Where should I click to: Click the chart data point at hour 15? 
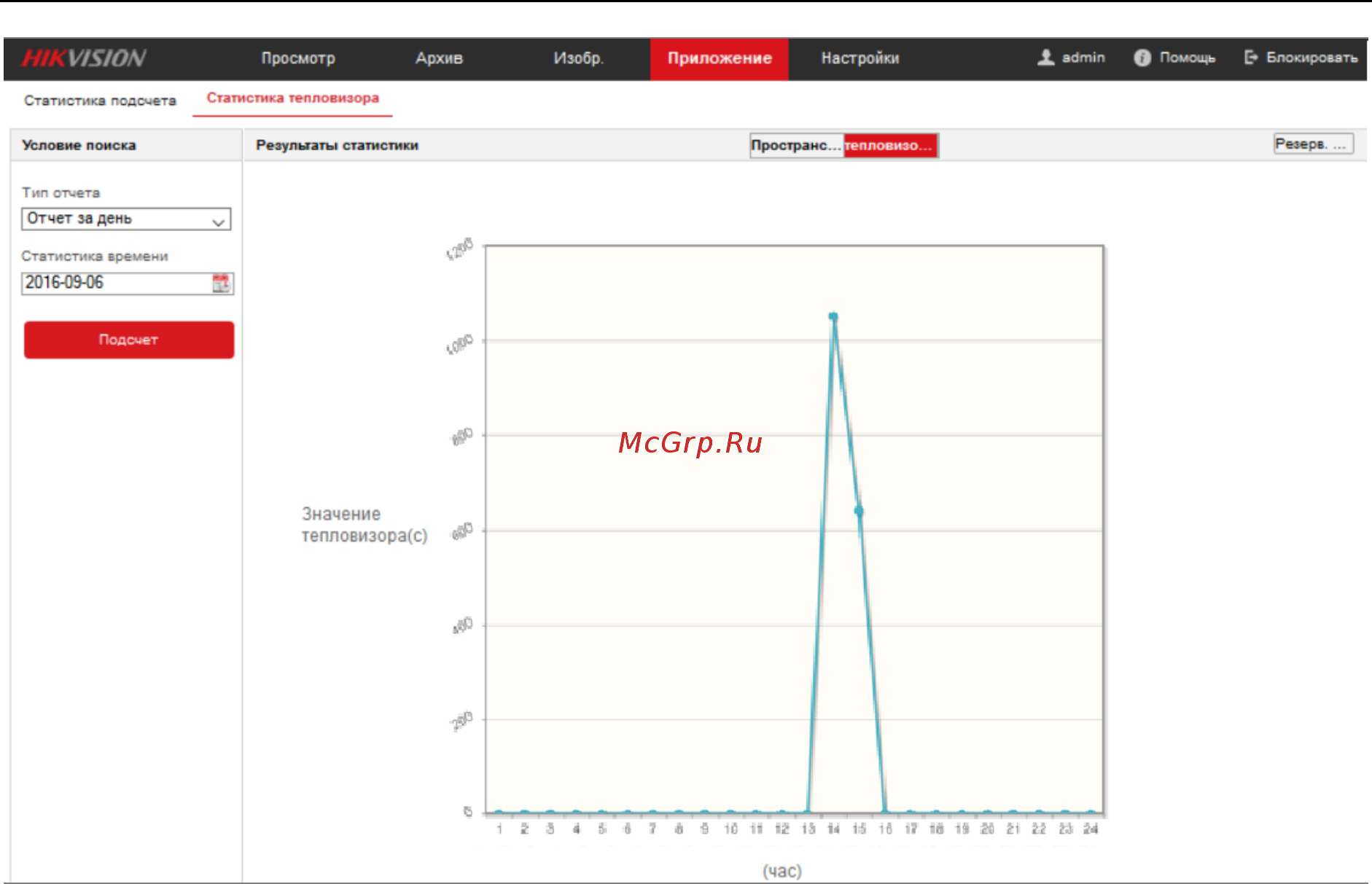click(859, 511)
